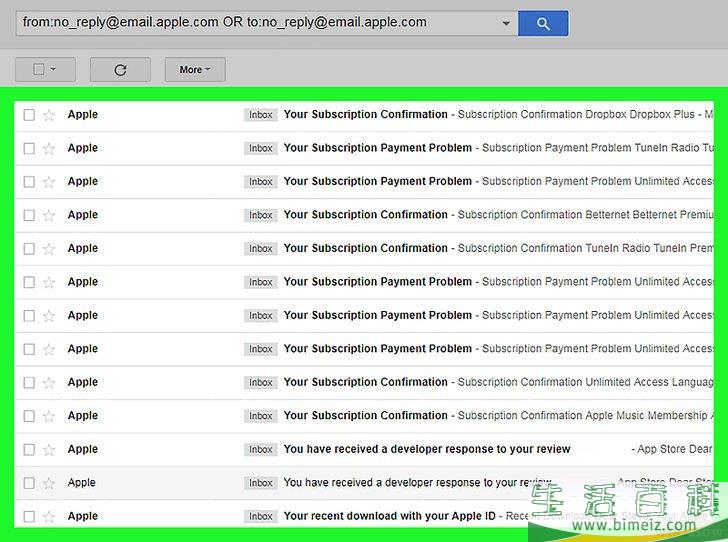Viewport: 728px width, 542px height.
Task: Star the Unlimited Access Language confirmation email
Action: [49, 382]
